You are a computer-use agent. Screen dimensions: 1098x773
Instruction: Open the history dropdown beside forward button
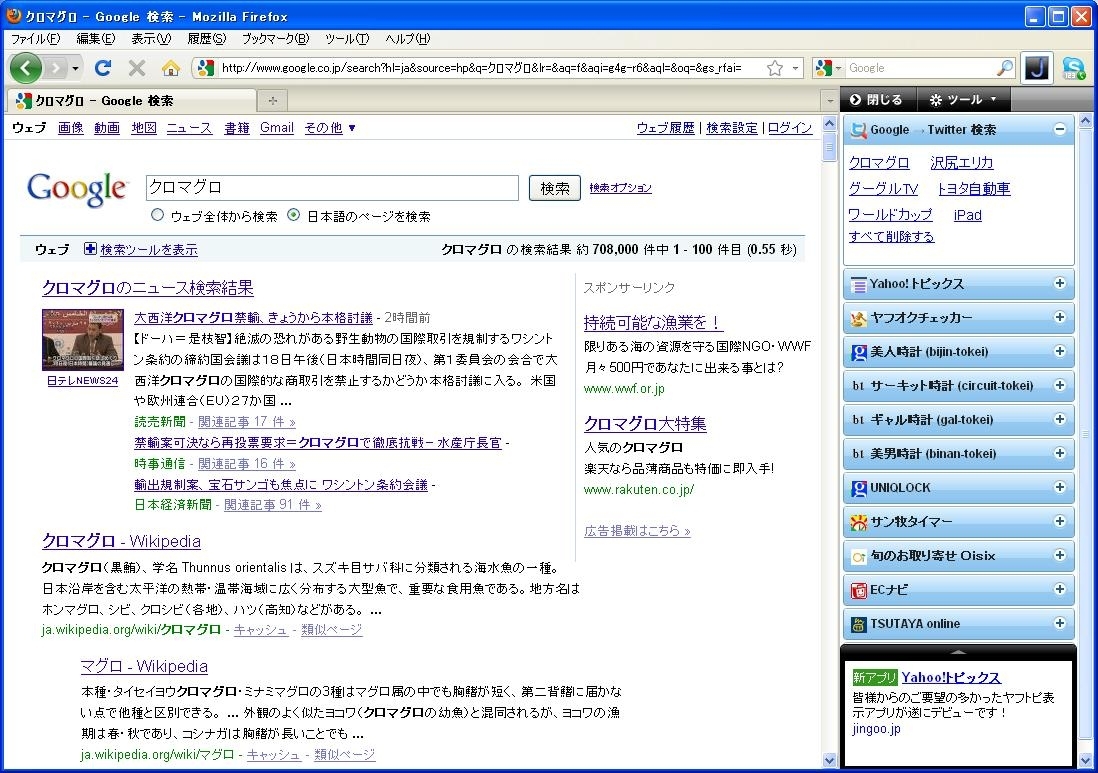coord(75,68)
